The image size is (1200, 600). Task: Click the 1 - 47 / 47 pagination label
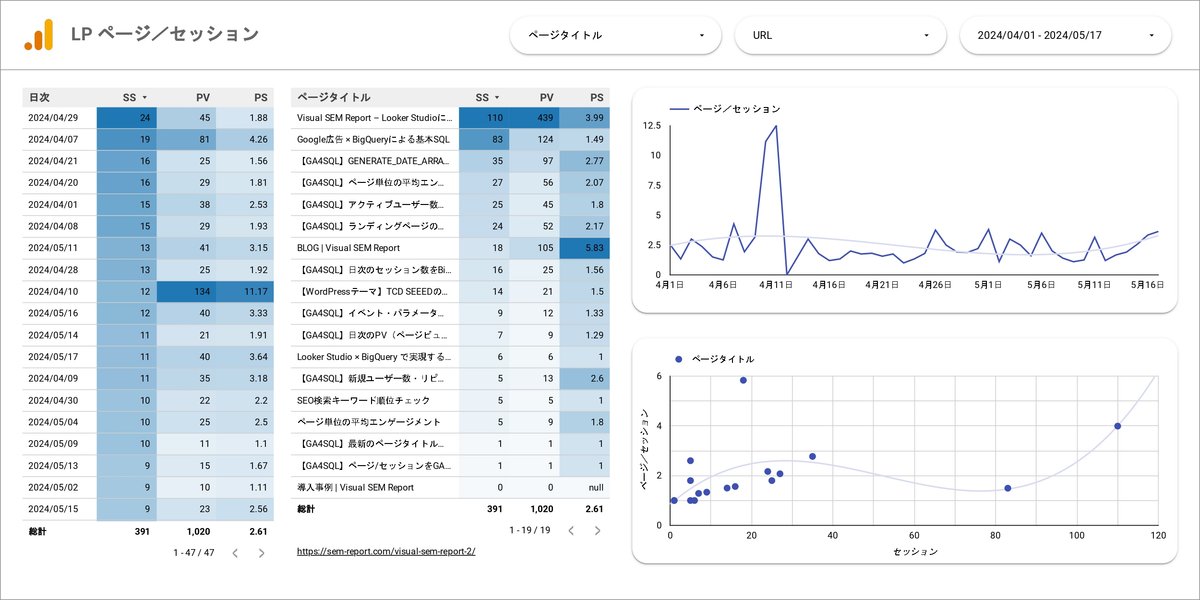(x=194, y=552)
